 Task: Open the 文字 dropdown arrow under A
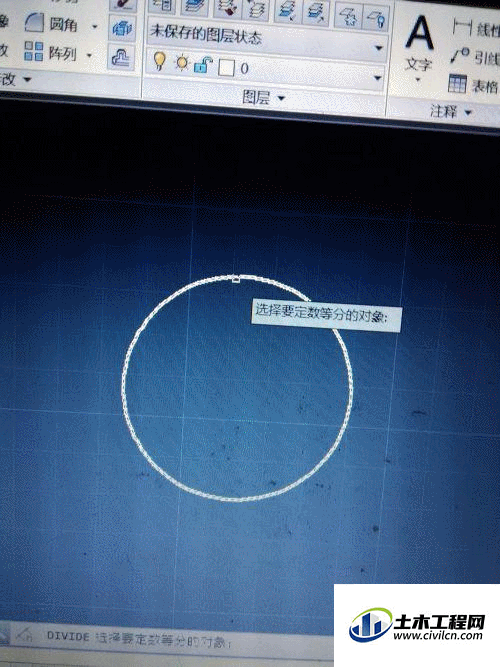[x=417, y=80]
